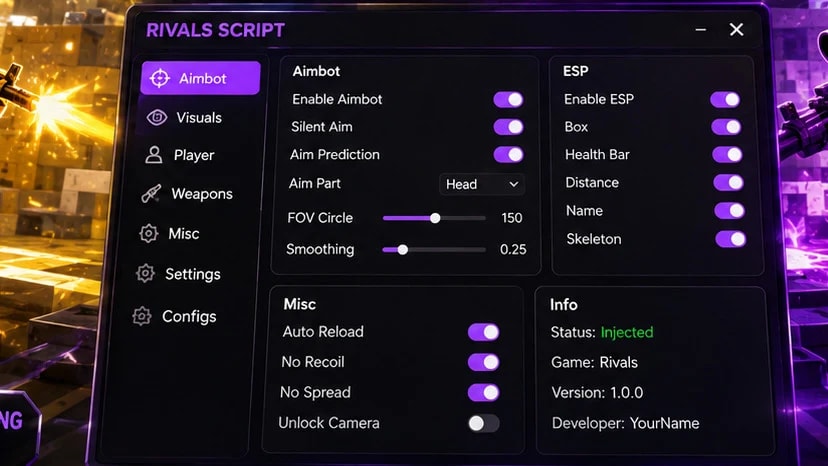Select the Configs menu label
Viewport: 828px width, 466px height.
pyautogui.click(x=189, y=316)
